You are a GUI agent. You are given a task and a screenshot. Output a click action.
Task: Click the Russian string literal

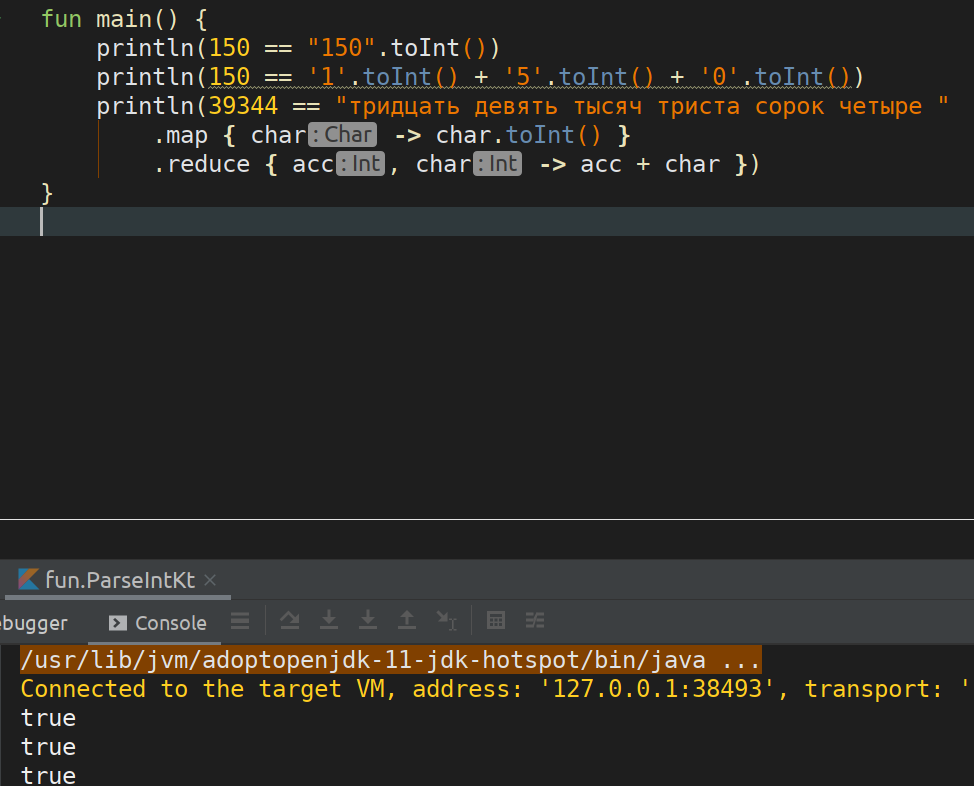(x=642, y=106)
